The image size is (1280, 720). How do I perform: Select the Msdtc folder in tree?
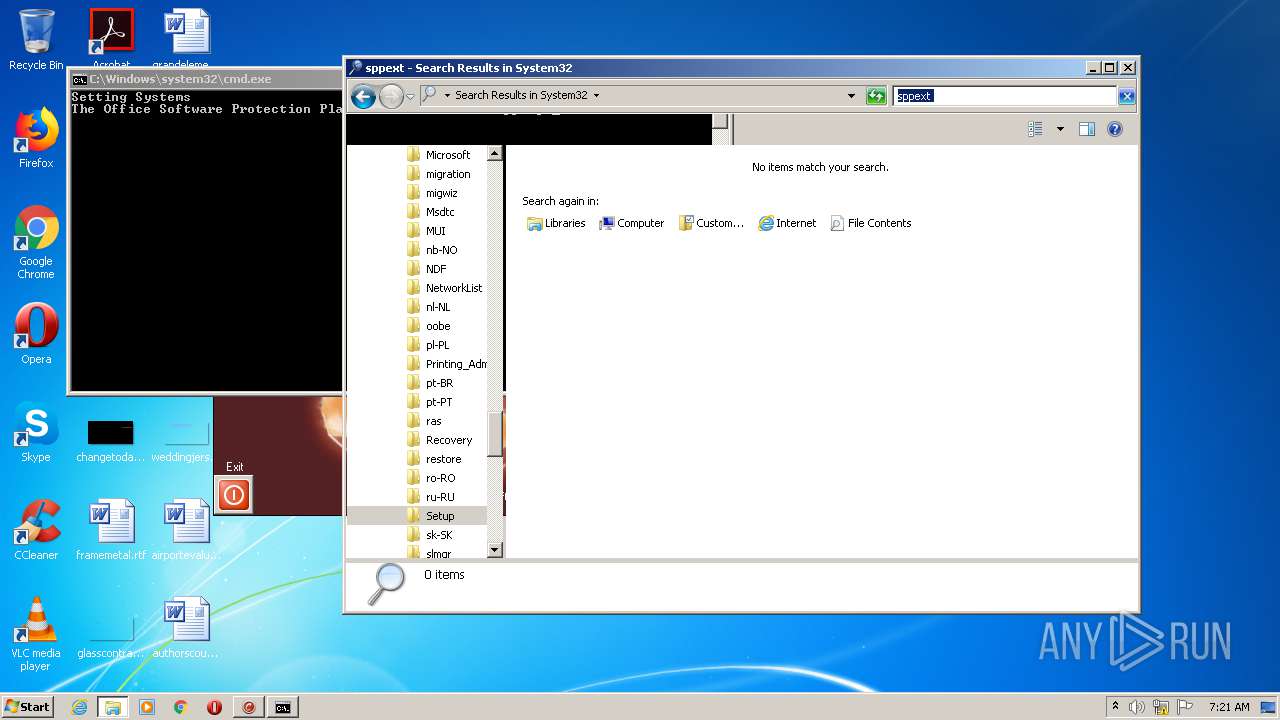point(431,212)
